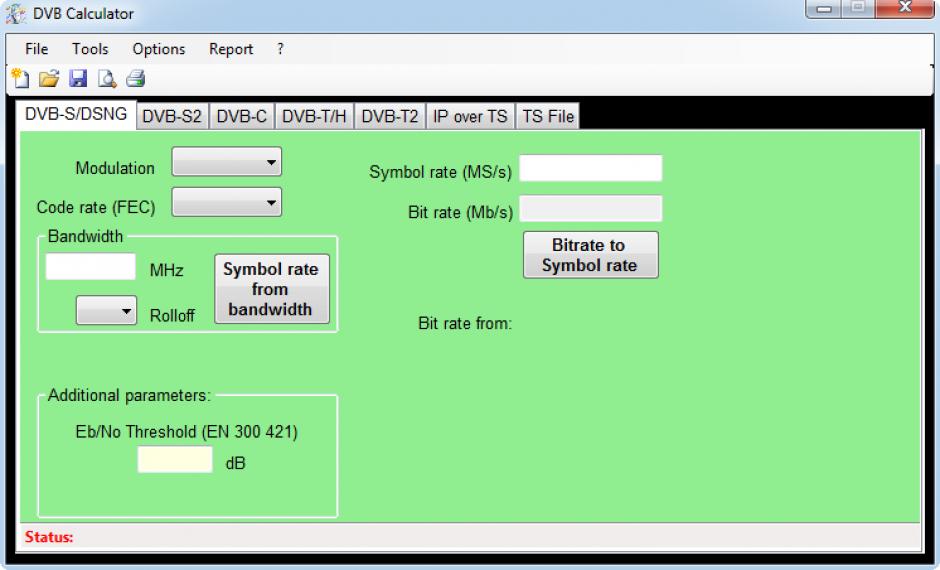
Task: Click the red Status: label
Action: pyautogui.click(x=49, y=537)
